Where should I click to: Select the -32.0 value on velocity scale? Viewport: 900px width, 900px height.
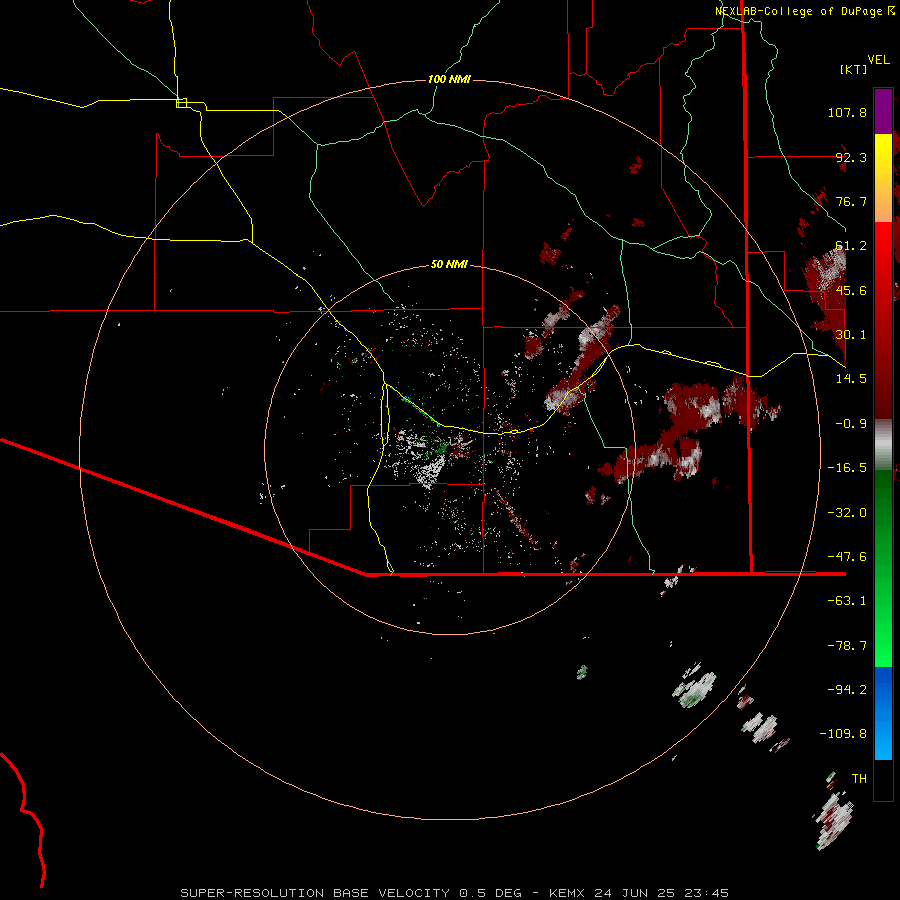click(847, 513)
